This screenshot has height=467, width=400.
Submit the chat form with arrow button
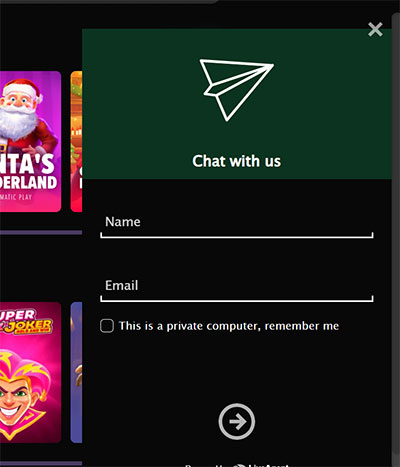tap(237, 422)
